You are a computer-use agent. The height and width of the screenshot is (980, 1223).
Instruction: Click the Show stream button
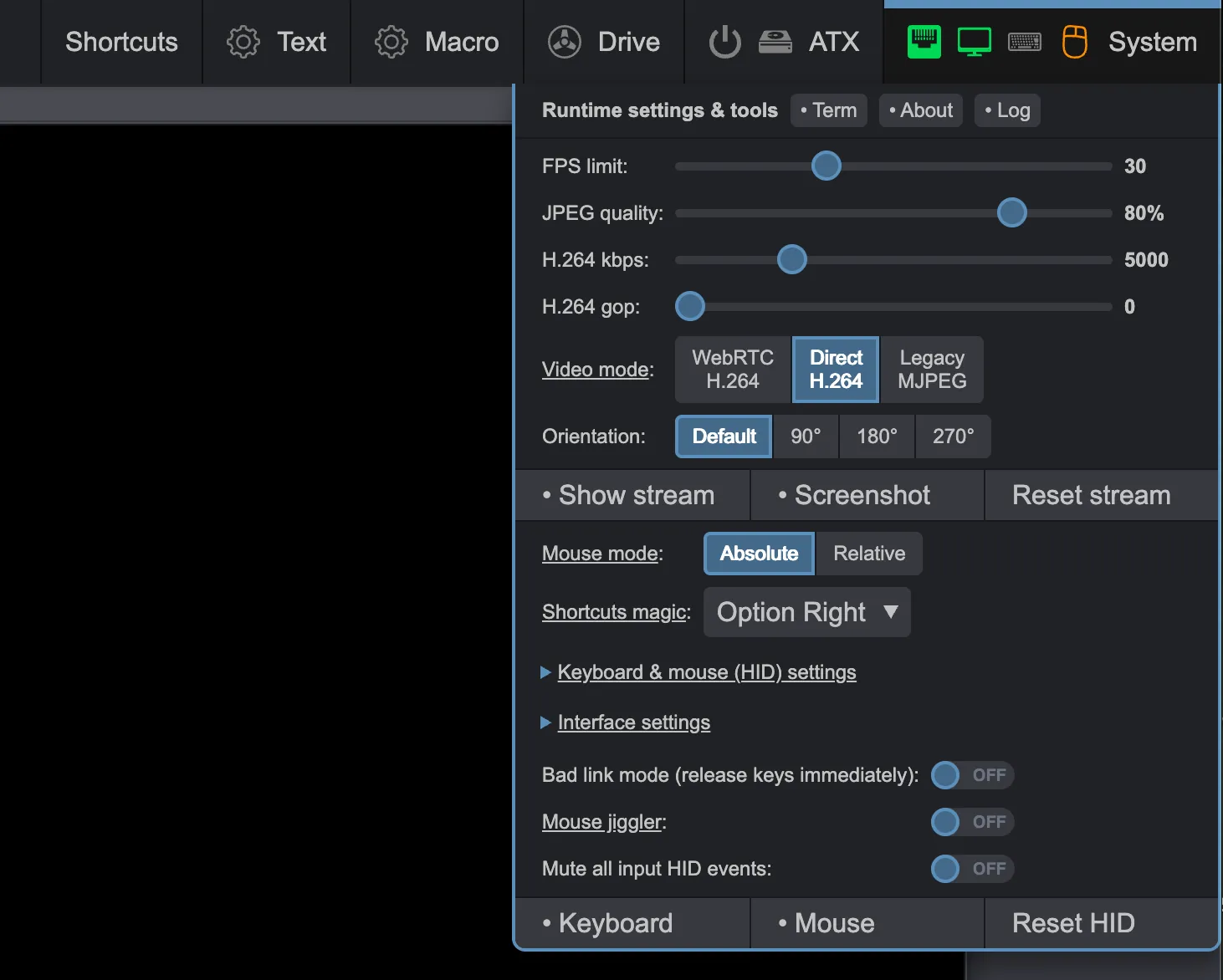[x=632, y=495]
